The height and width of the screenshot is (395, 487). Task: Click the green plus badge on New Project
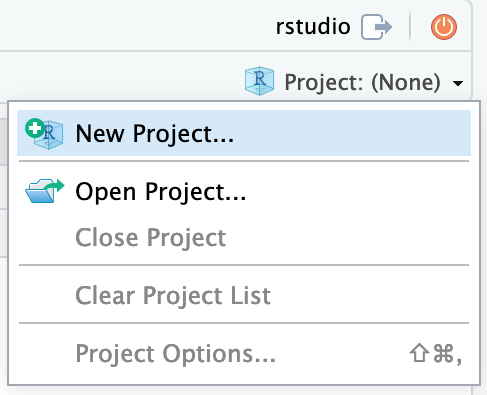[35, 128]
